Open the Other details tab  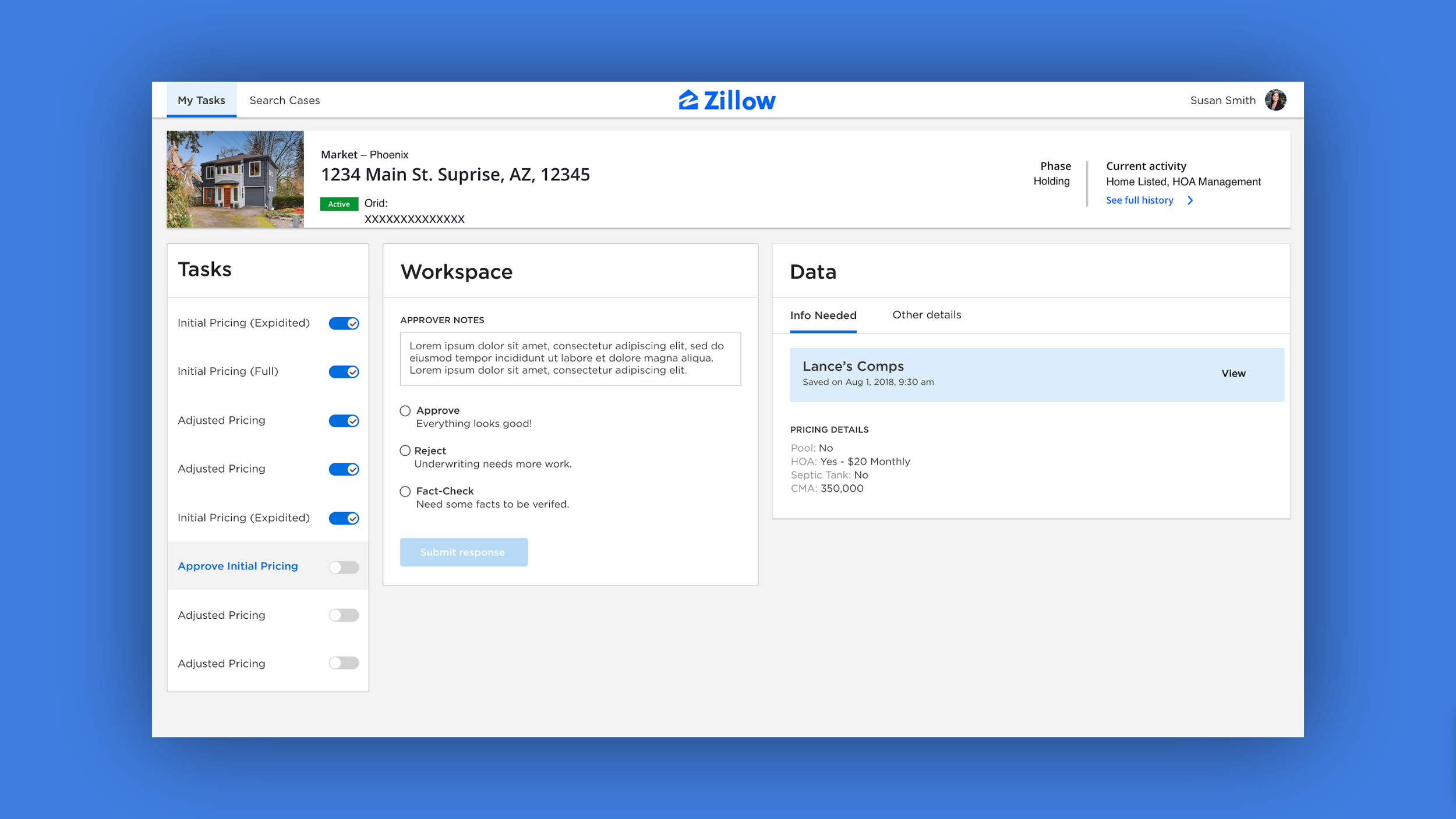tap(927, 315)
